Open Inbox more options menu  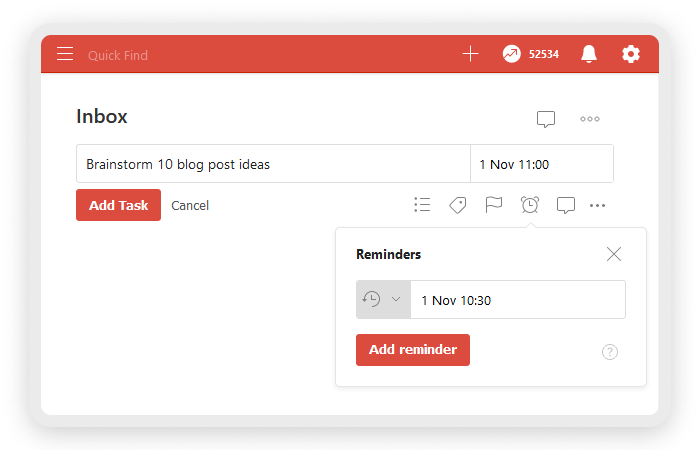coord(589,119)
